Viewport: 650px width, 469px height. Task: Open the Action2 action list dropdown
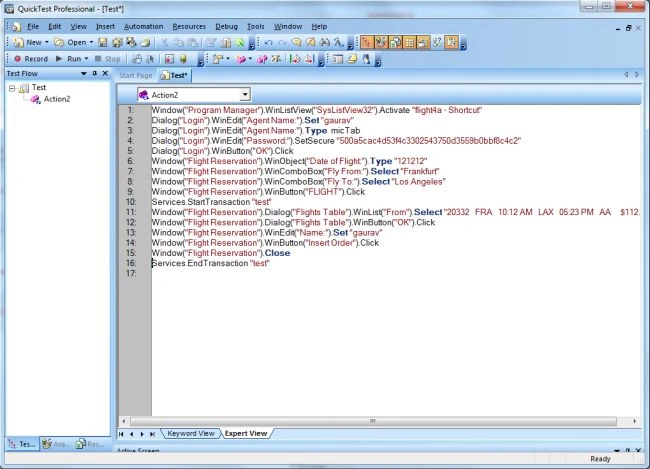coord(245,95)
